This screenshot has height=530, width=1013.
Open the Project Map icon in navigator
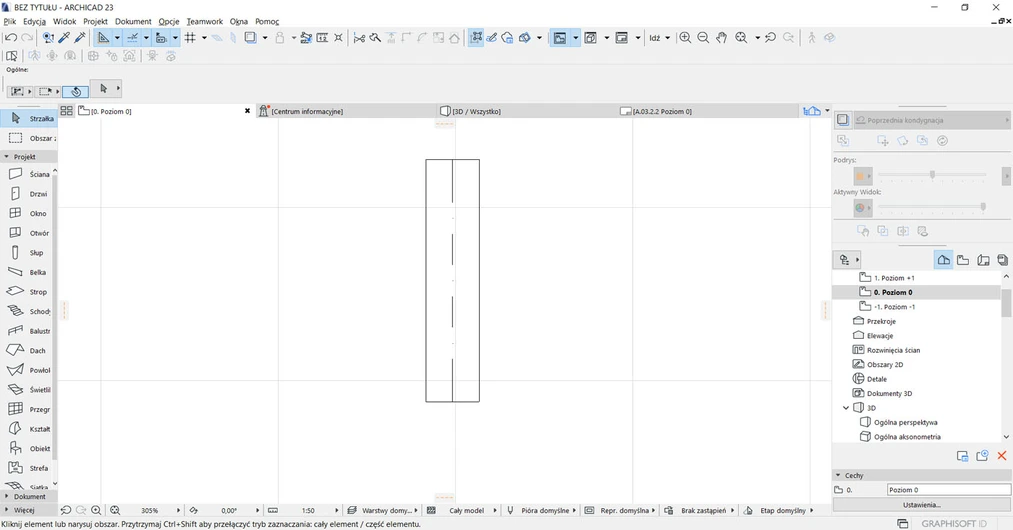point(943,260)
